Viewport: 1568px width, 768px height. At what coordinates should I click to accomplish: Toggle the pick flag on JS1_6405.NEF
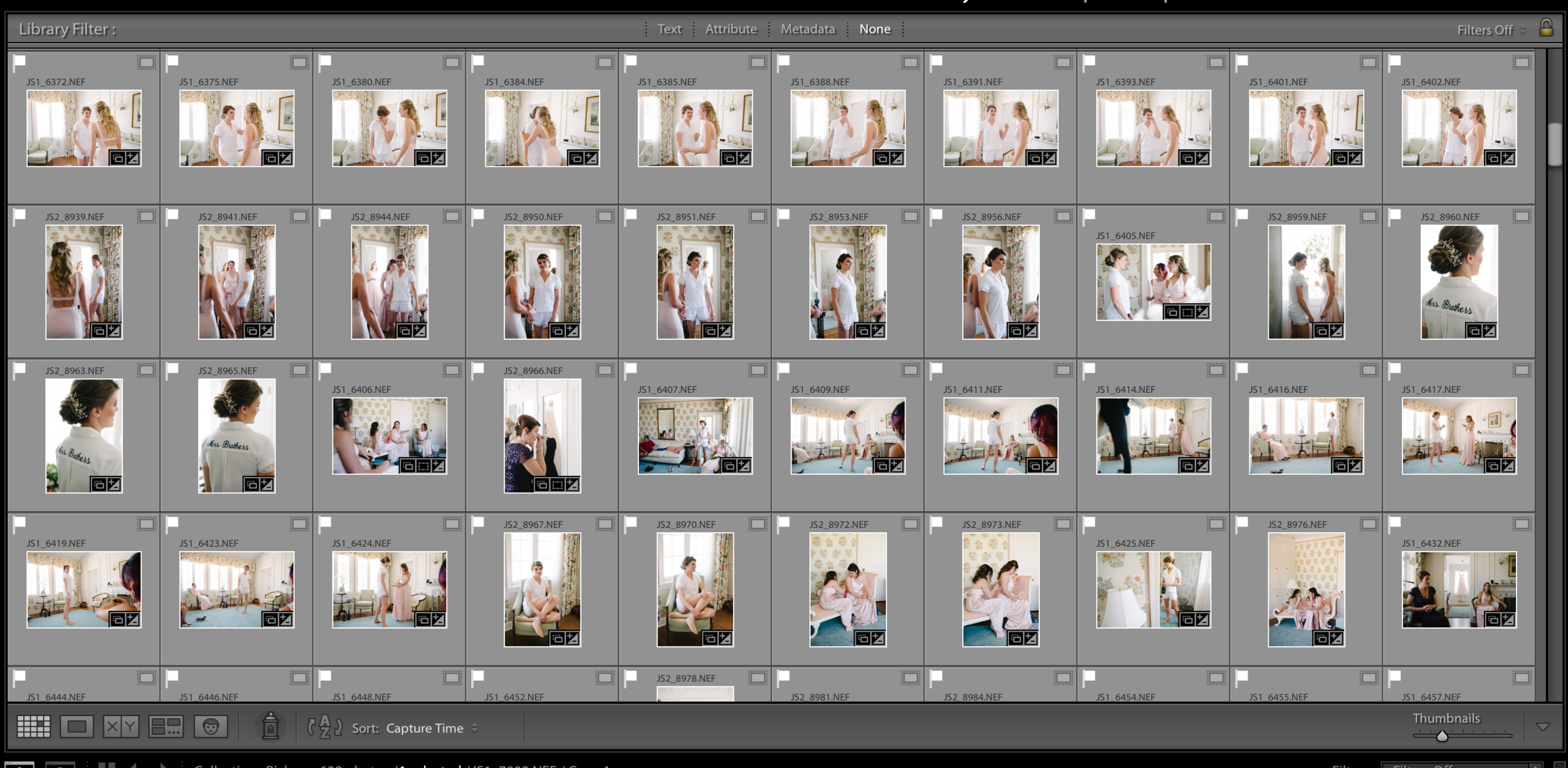point(1089,216)
